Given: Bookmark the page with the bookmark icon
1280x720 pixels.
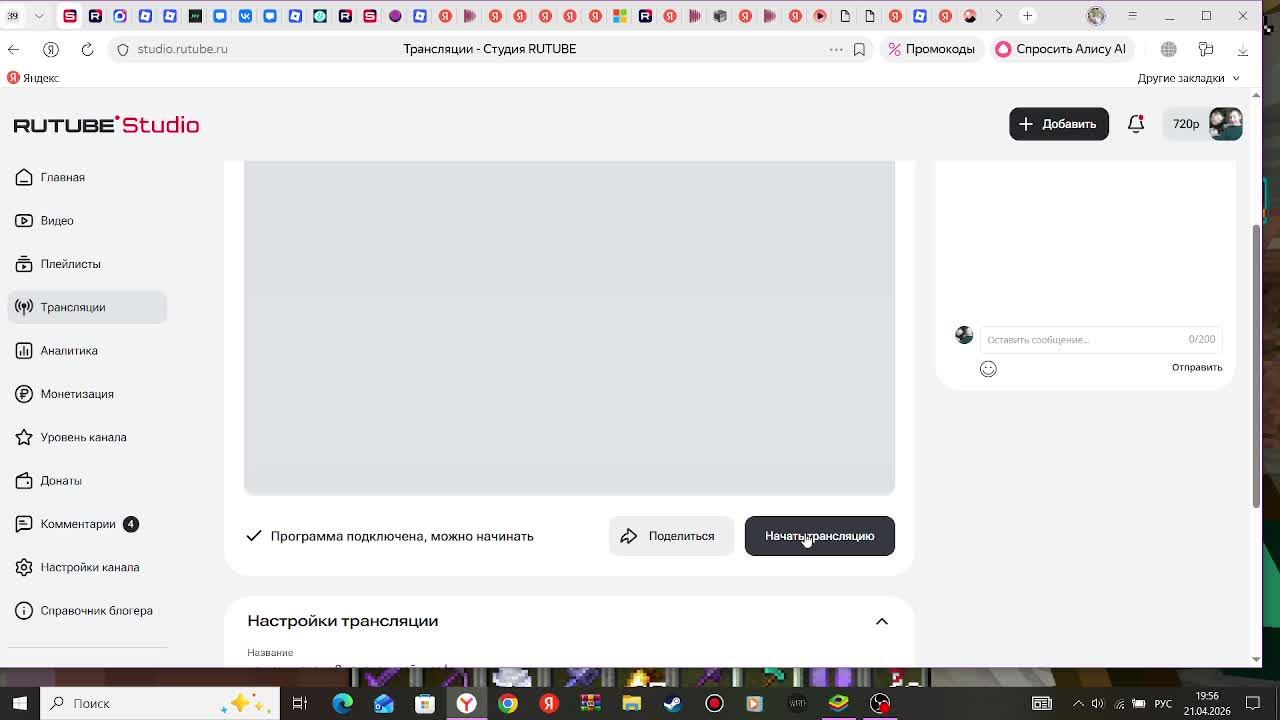Looking at the screenshot, I should click(x=859, y=49).
